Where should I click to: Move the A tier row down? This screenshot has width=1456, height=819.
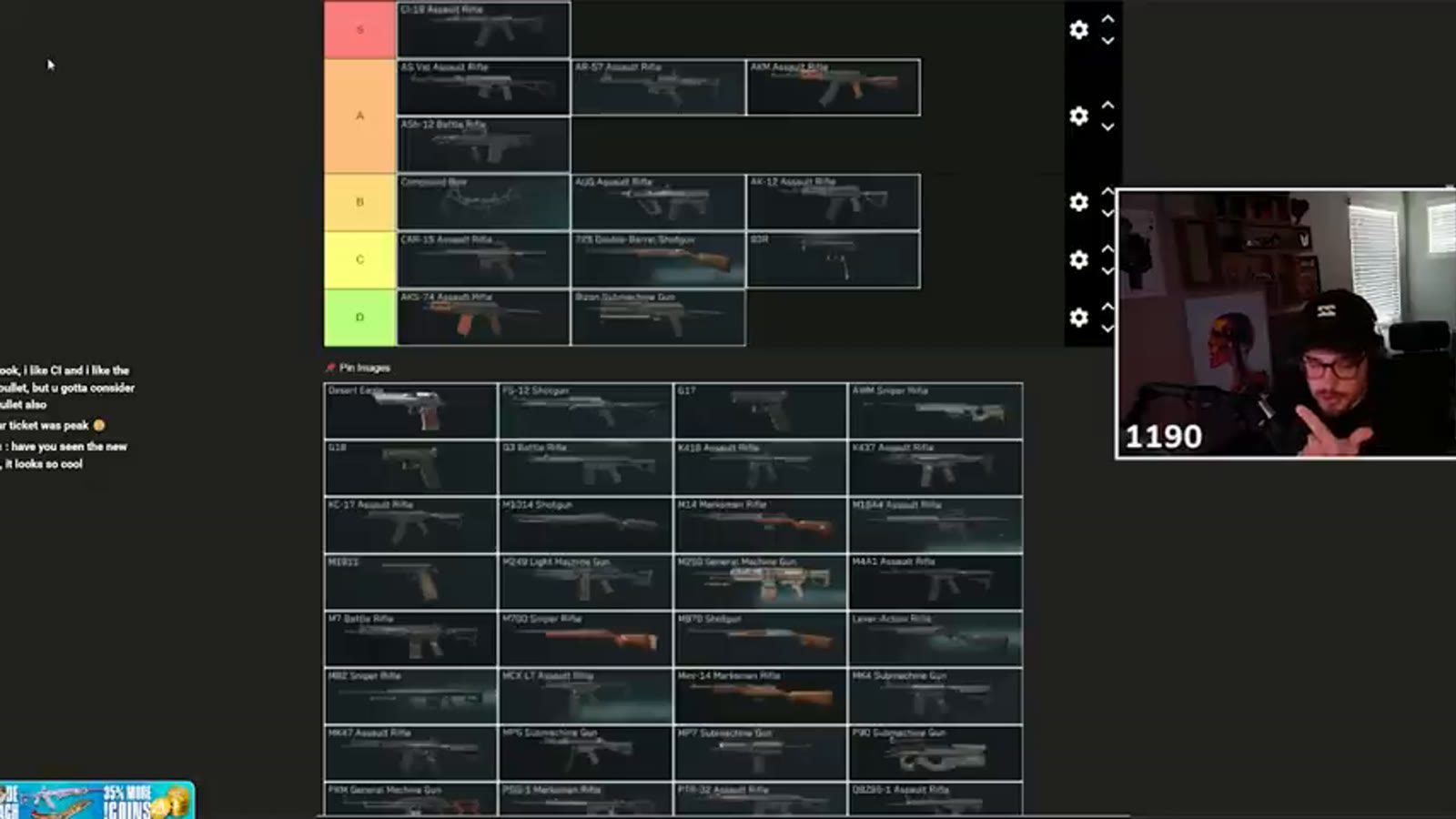1107,127
